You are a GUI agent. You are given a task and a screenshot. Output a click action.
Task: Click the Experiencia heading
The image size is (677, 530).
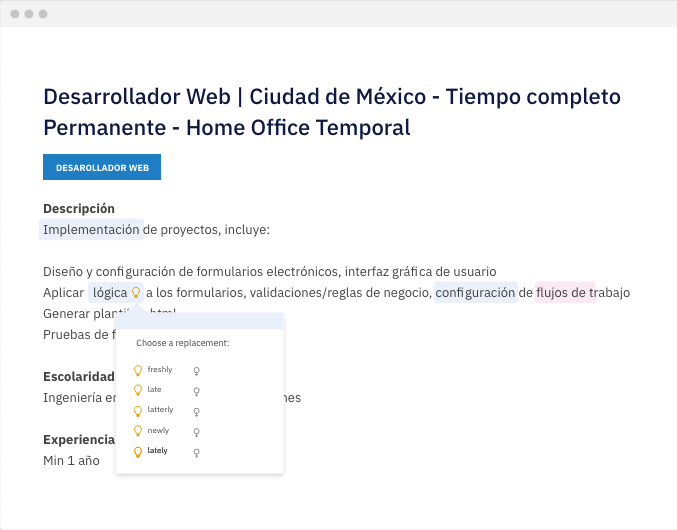pyautogui.click(x=79, y=440)
